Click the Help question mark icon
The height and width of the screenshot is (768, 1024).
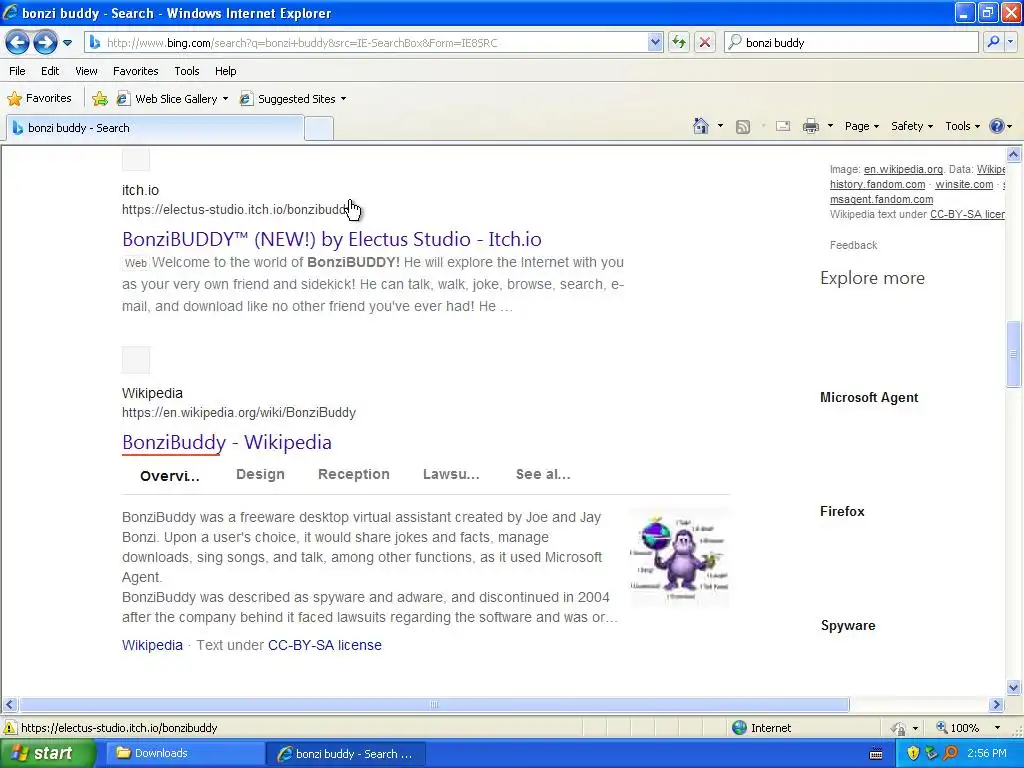[997, 126]
